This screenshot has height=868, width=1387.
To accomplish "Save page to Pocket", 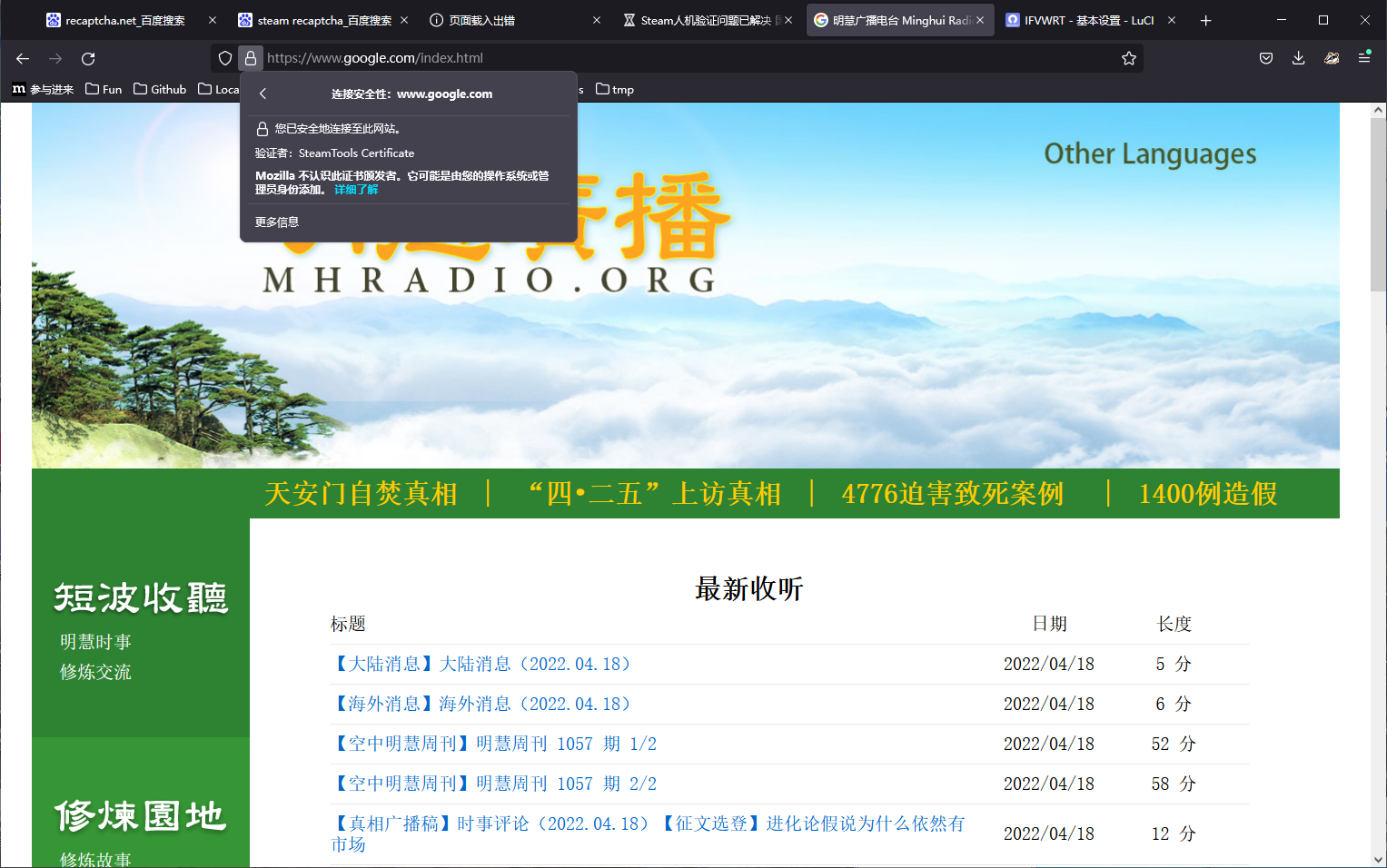I will [1265, 57].
